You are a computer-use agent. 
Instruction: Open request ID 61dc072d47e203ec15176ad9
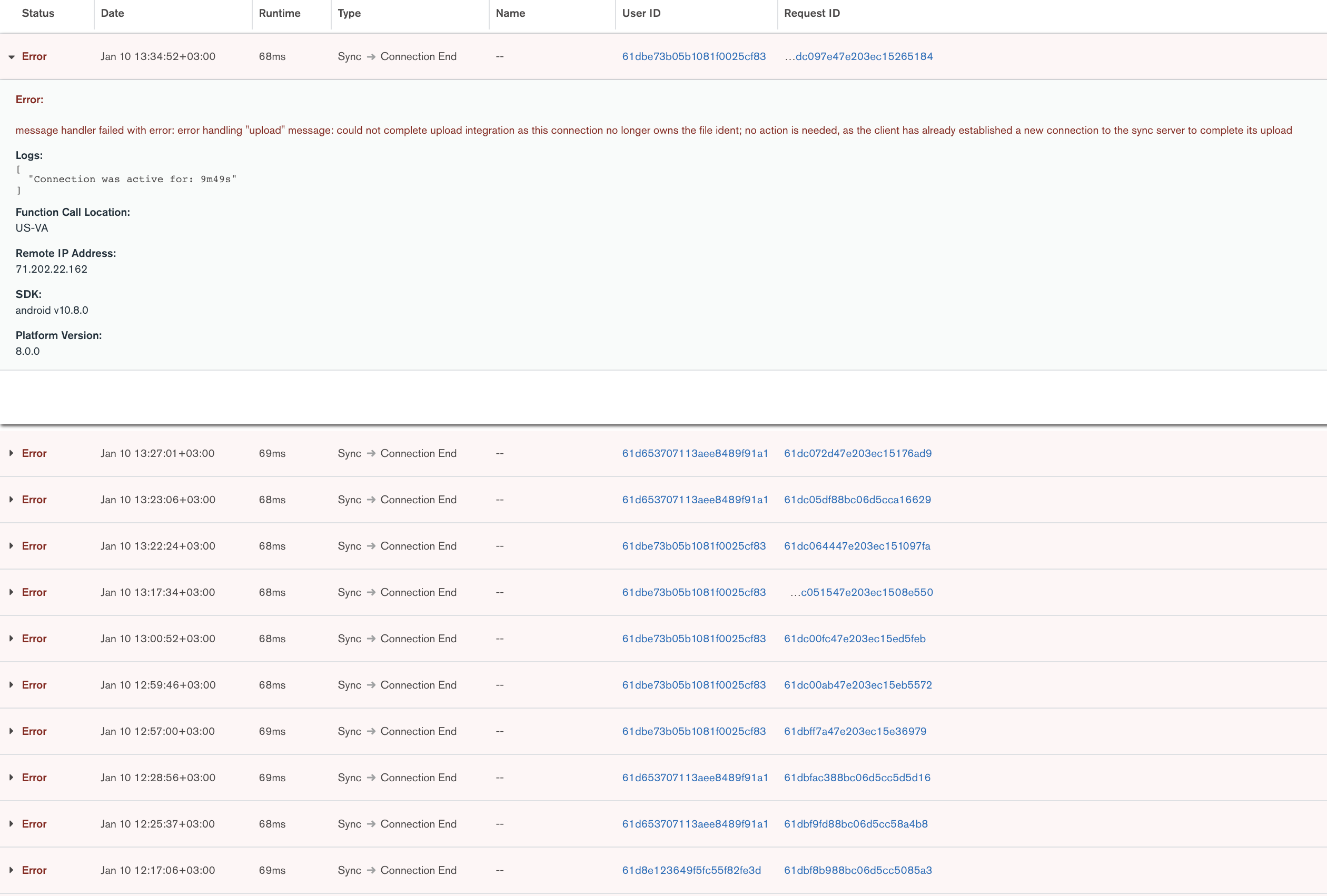(857, 453)
